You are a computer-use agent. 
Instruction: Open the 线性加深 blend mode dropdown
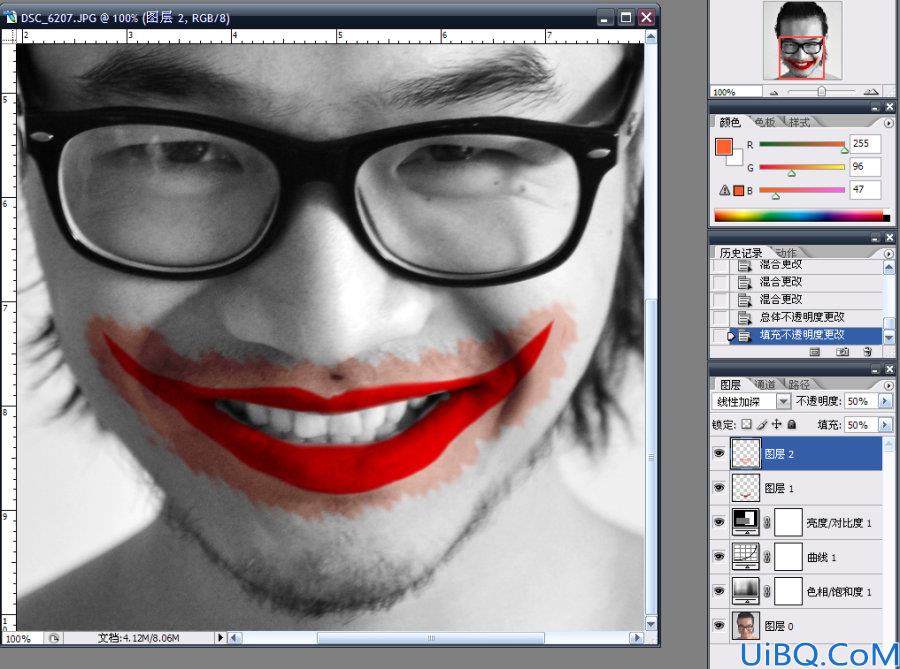pyautogui.click(x=783, y=402)
